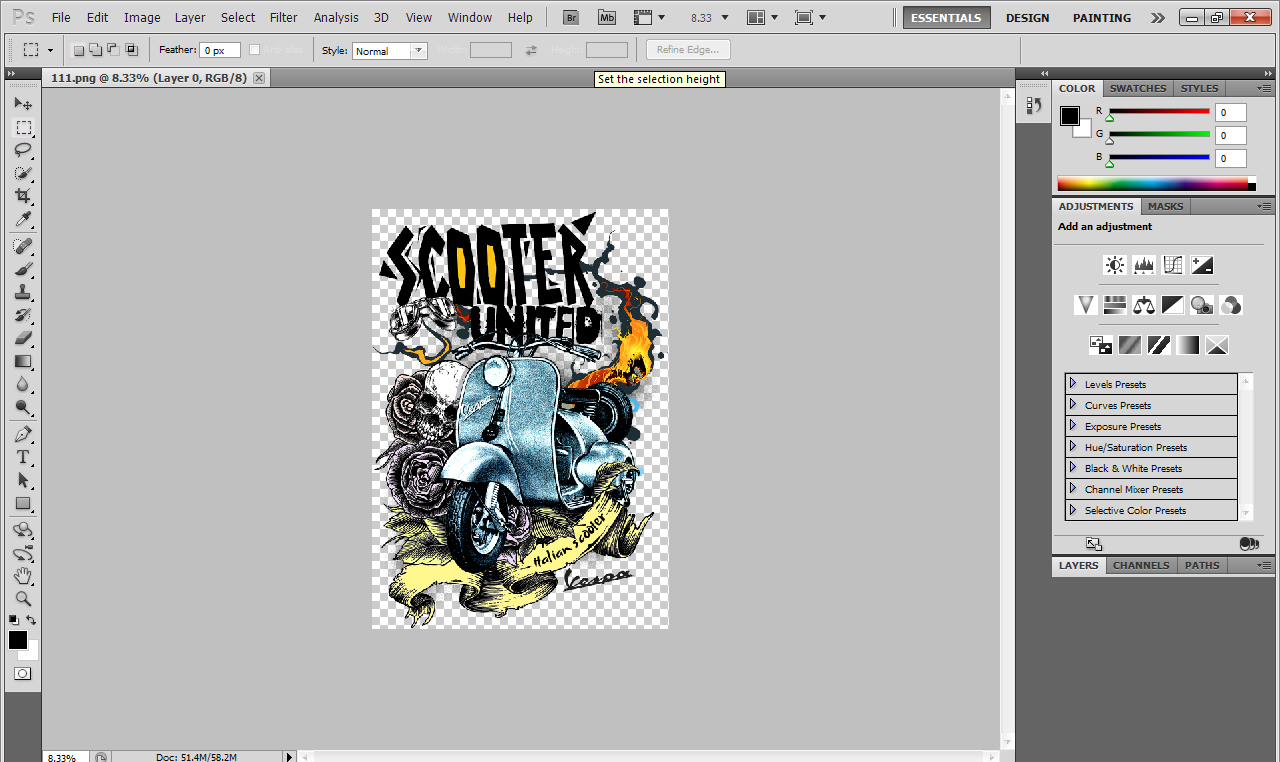Viewport: 1280px width, 762px height.
Task: Toggle expanded view of Adjustments panel
Action: [x=1094, y=544]
